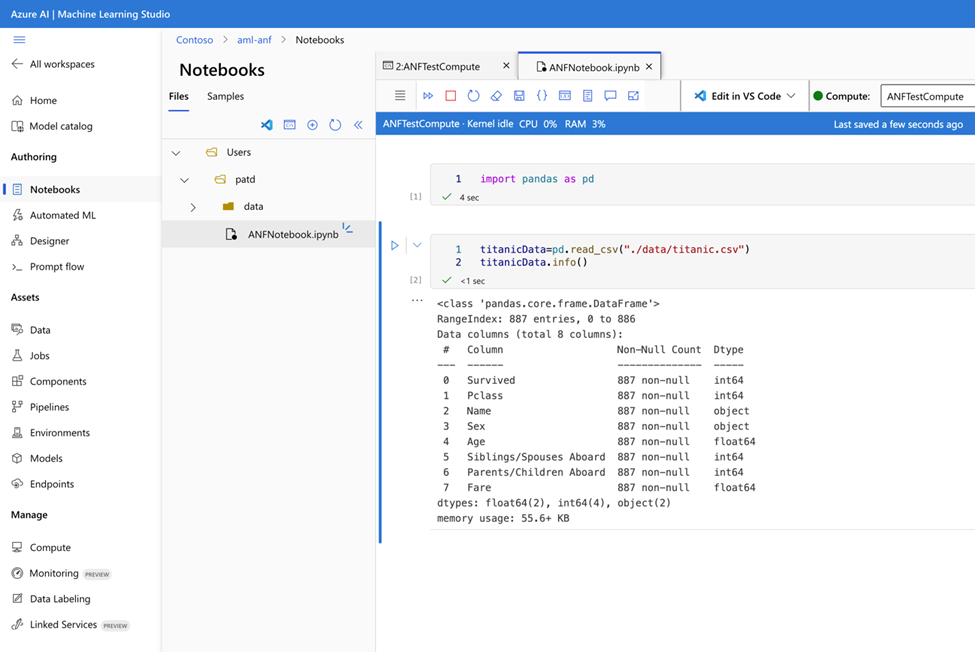The height and width of the screenshot is (652, 975).
Task: Collapse the file explorer panel
Action: coord(358,125)
